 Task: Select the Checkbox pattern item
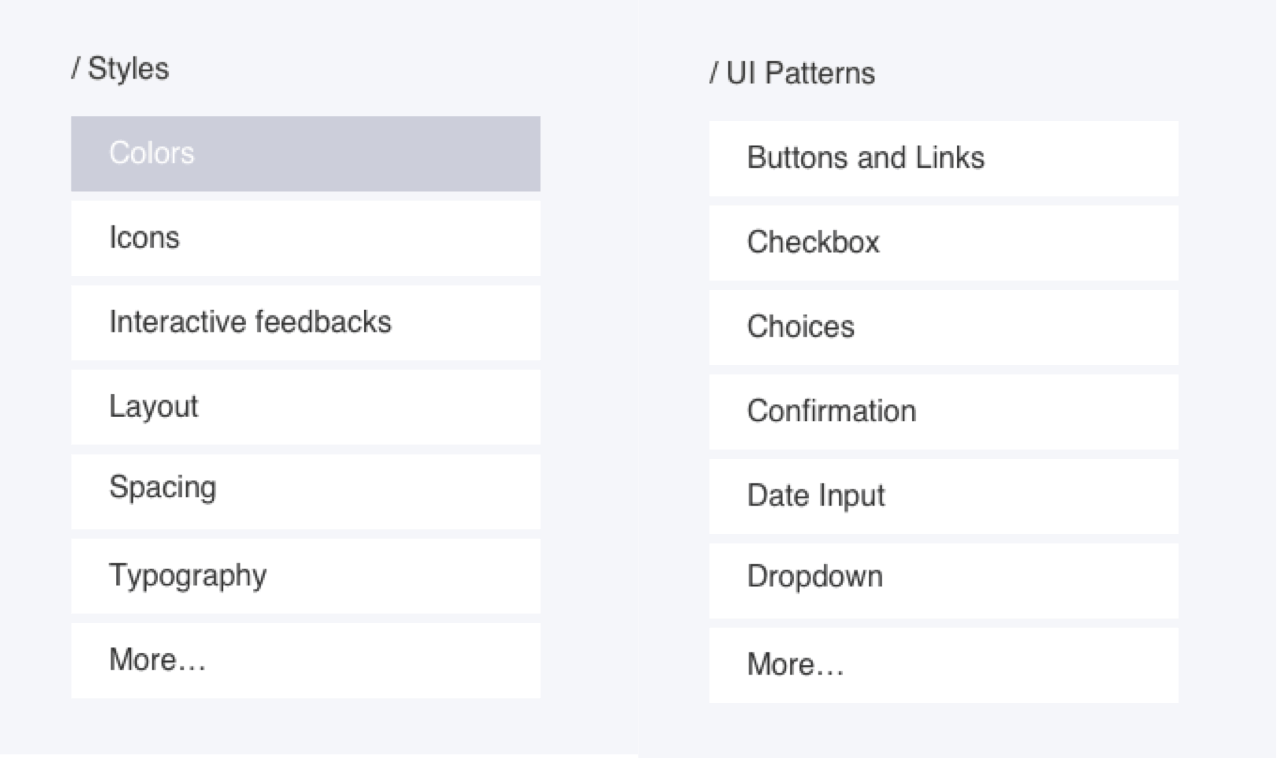tap(943, 243)
